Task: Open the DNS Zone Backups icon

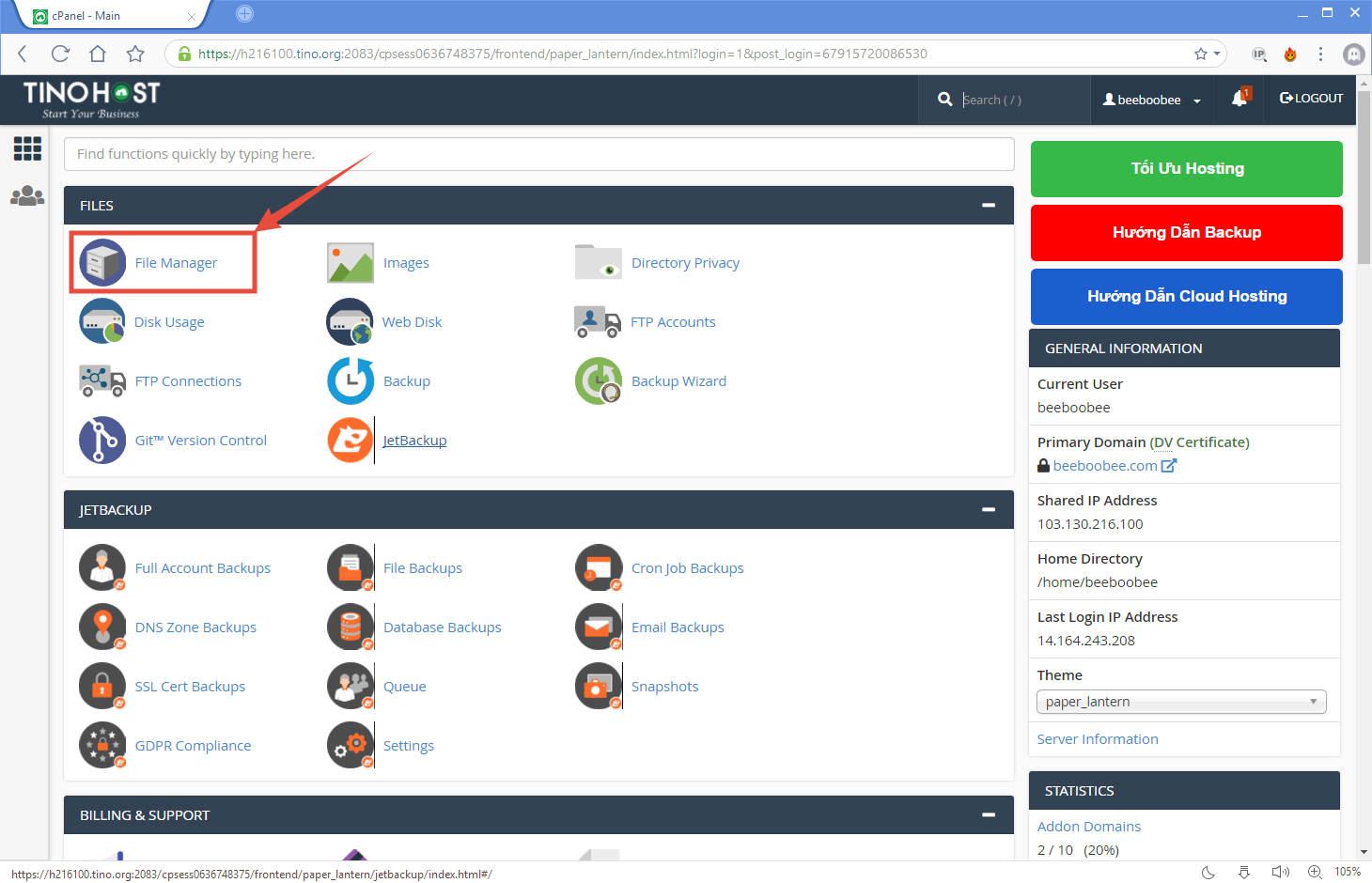Action: pos(102,627)
